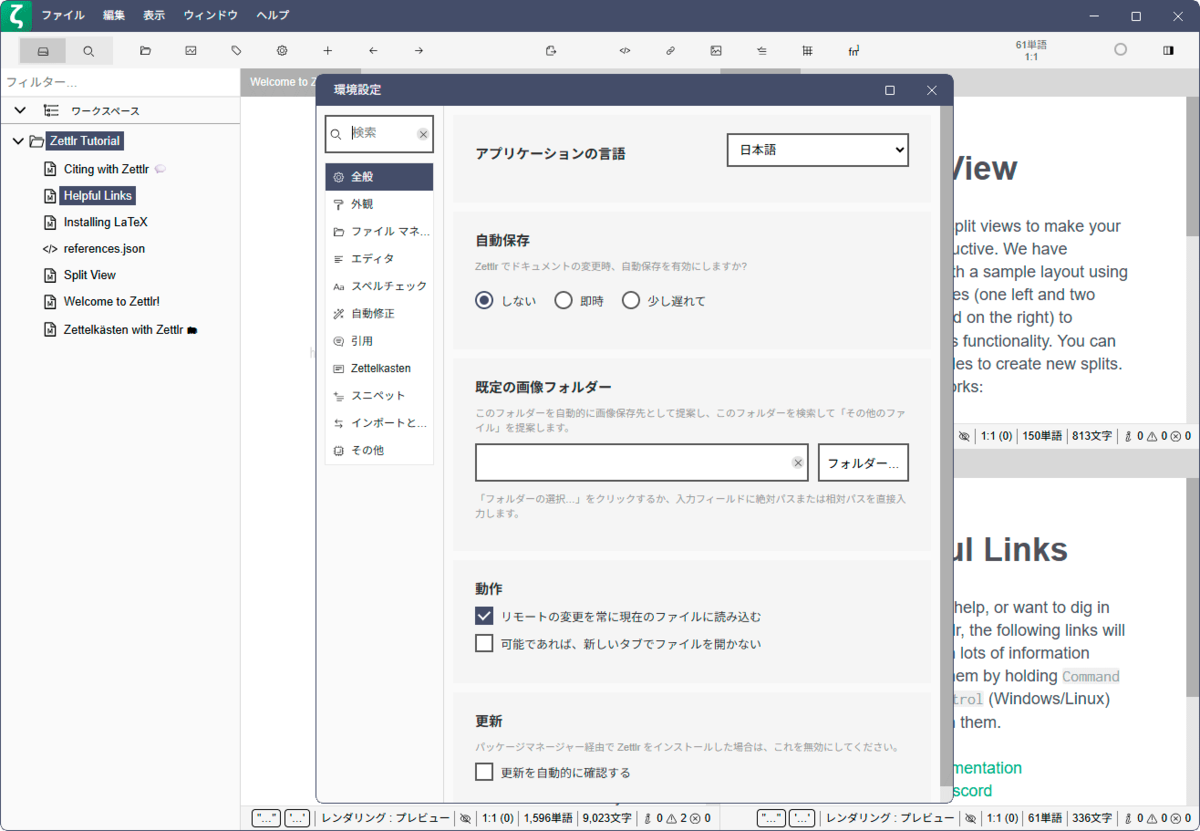Open レンダリング mode selector in right statusbar
This screenshot has width=1200, height=831.
pos(890,818)
